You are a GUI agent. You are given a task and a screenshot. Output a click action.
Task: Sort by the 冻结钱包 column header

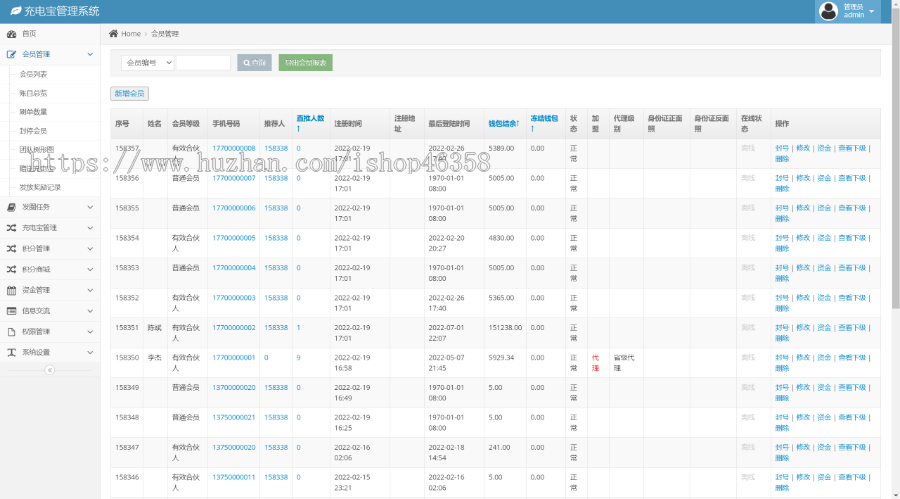tap(544, 123)
